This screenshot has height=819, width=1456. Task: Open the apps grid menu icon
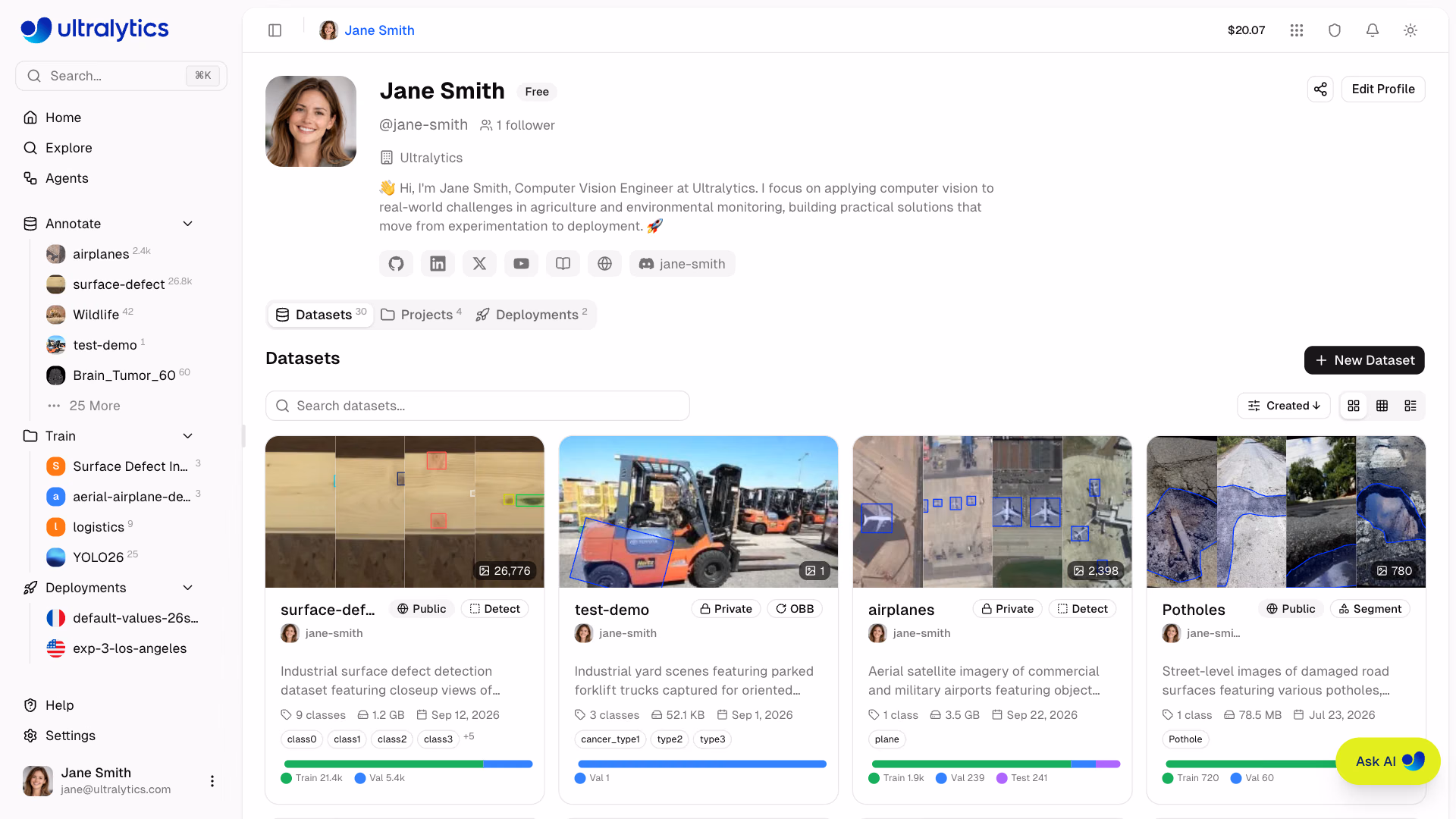(1297, 30)
